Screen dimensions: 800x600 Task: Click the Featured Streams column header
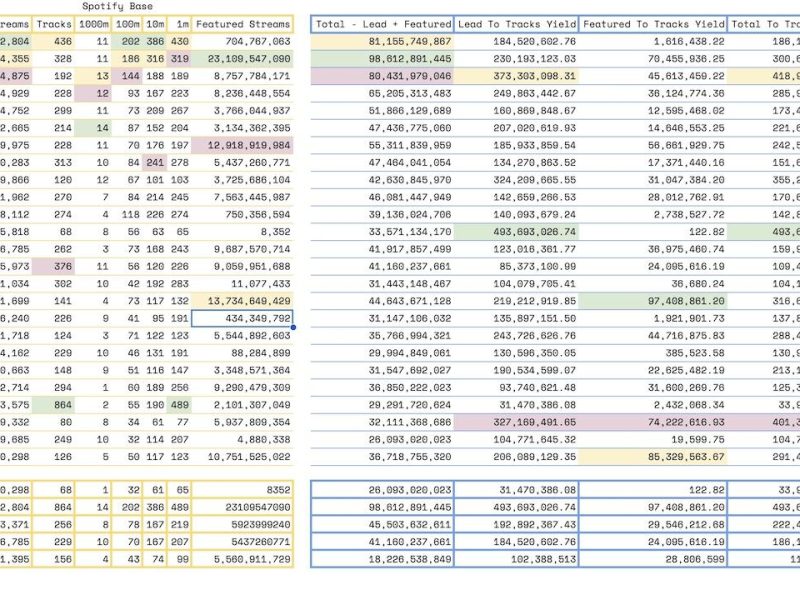pyautogui.click(x=242, y=24)
